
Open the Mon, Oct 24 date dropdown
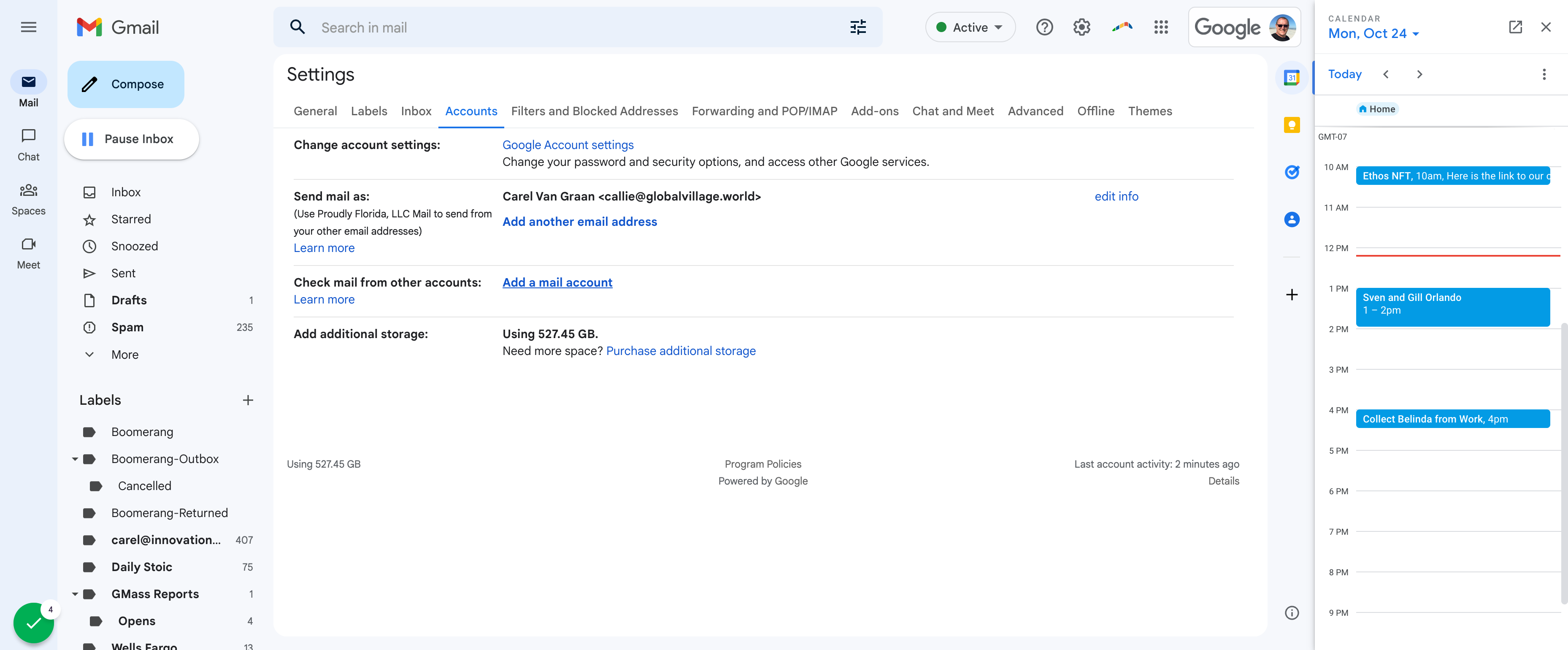coord(1373,34)
